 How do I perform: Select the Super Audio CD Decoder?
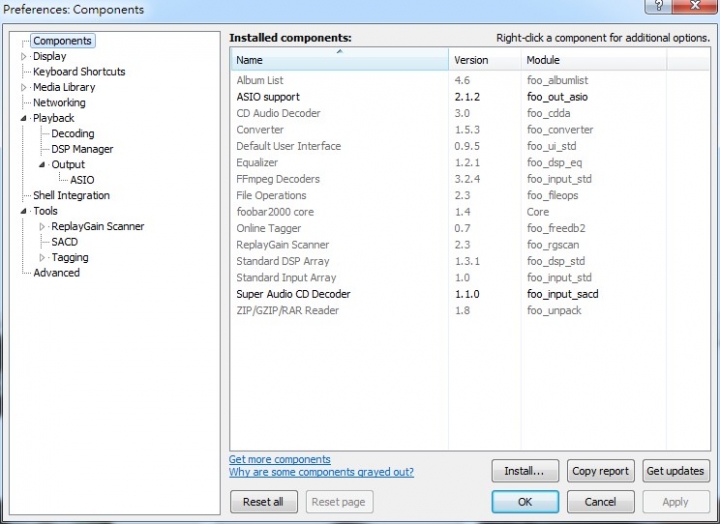tap(470, 294)
